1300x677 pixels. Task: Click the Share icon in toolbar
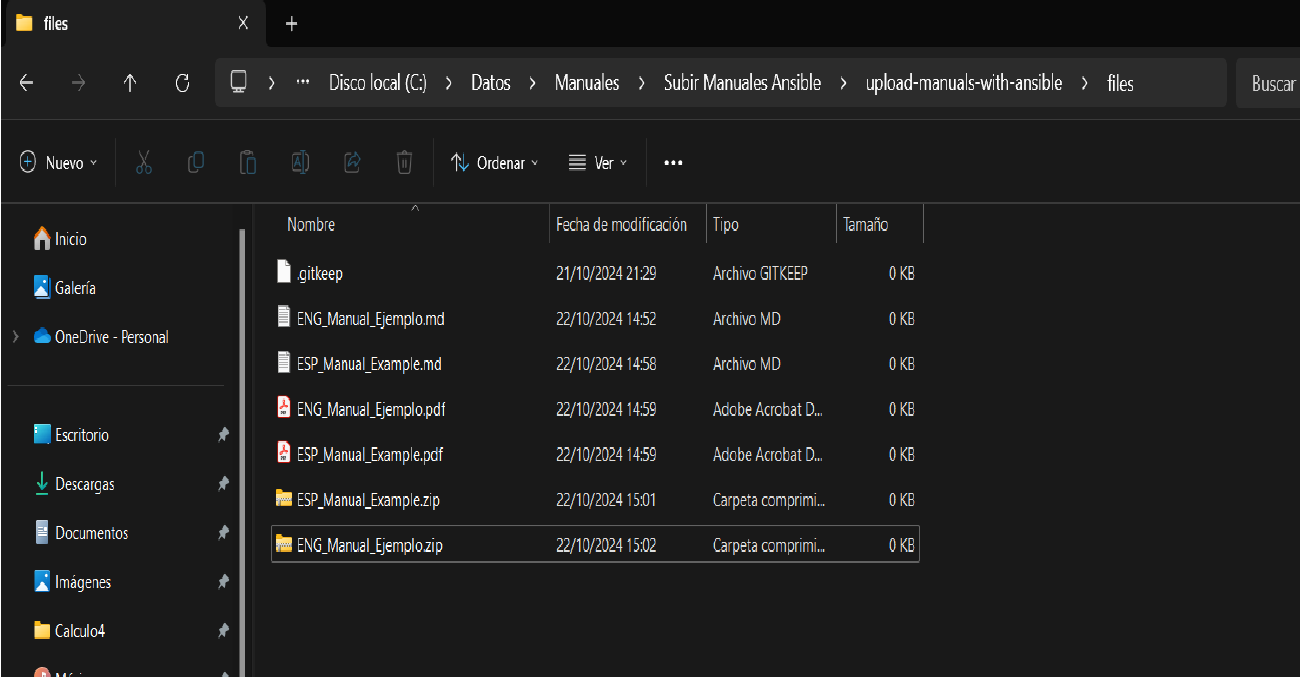tap(352, 162)
